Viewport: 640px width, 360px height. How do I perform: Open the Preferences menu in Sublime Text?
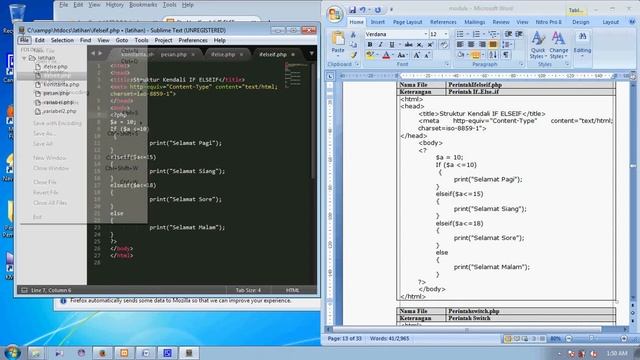point(193,40)
